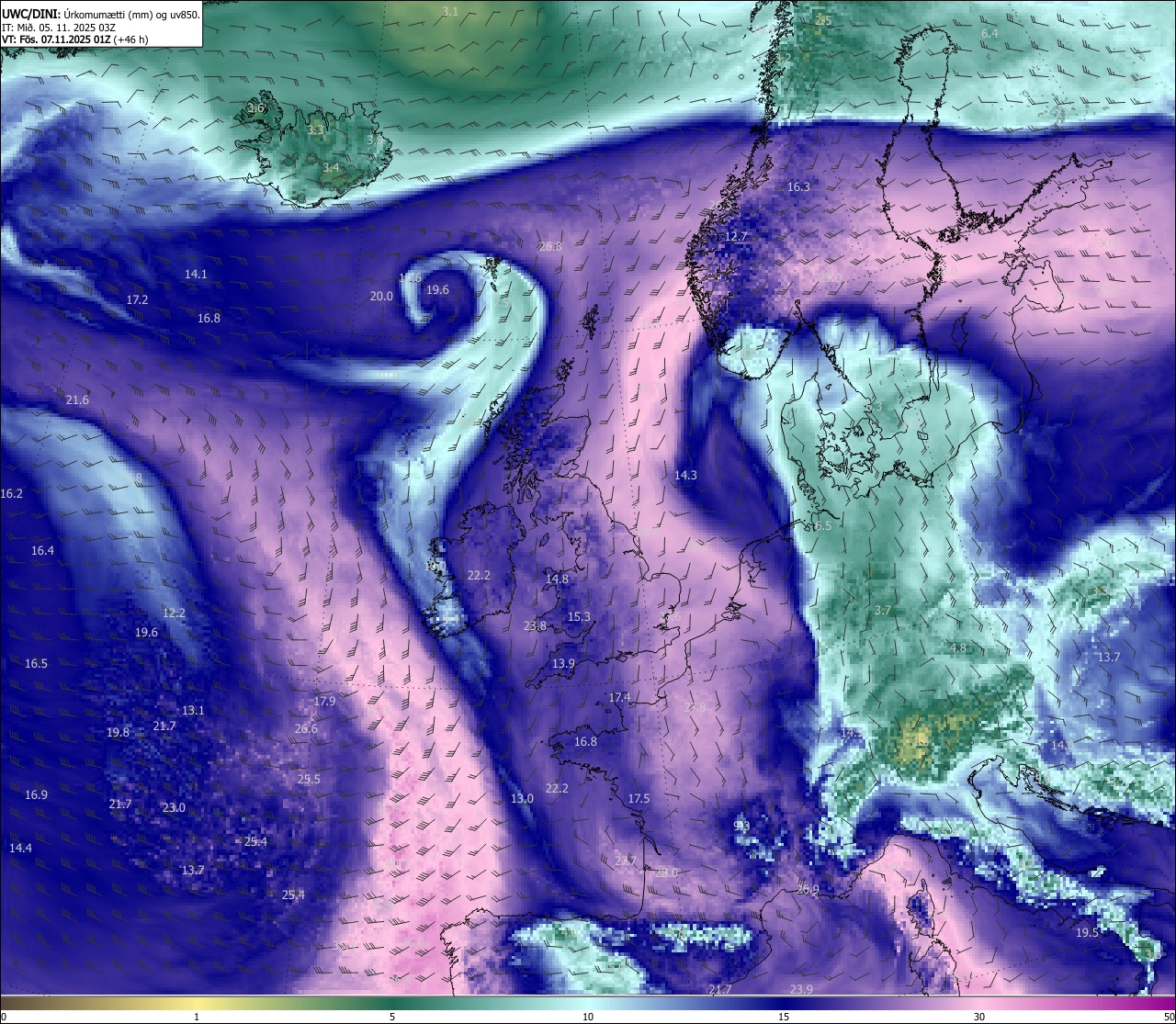Click the 17.9 value label

(324, 702)
